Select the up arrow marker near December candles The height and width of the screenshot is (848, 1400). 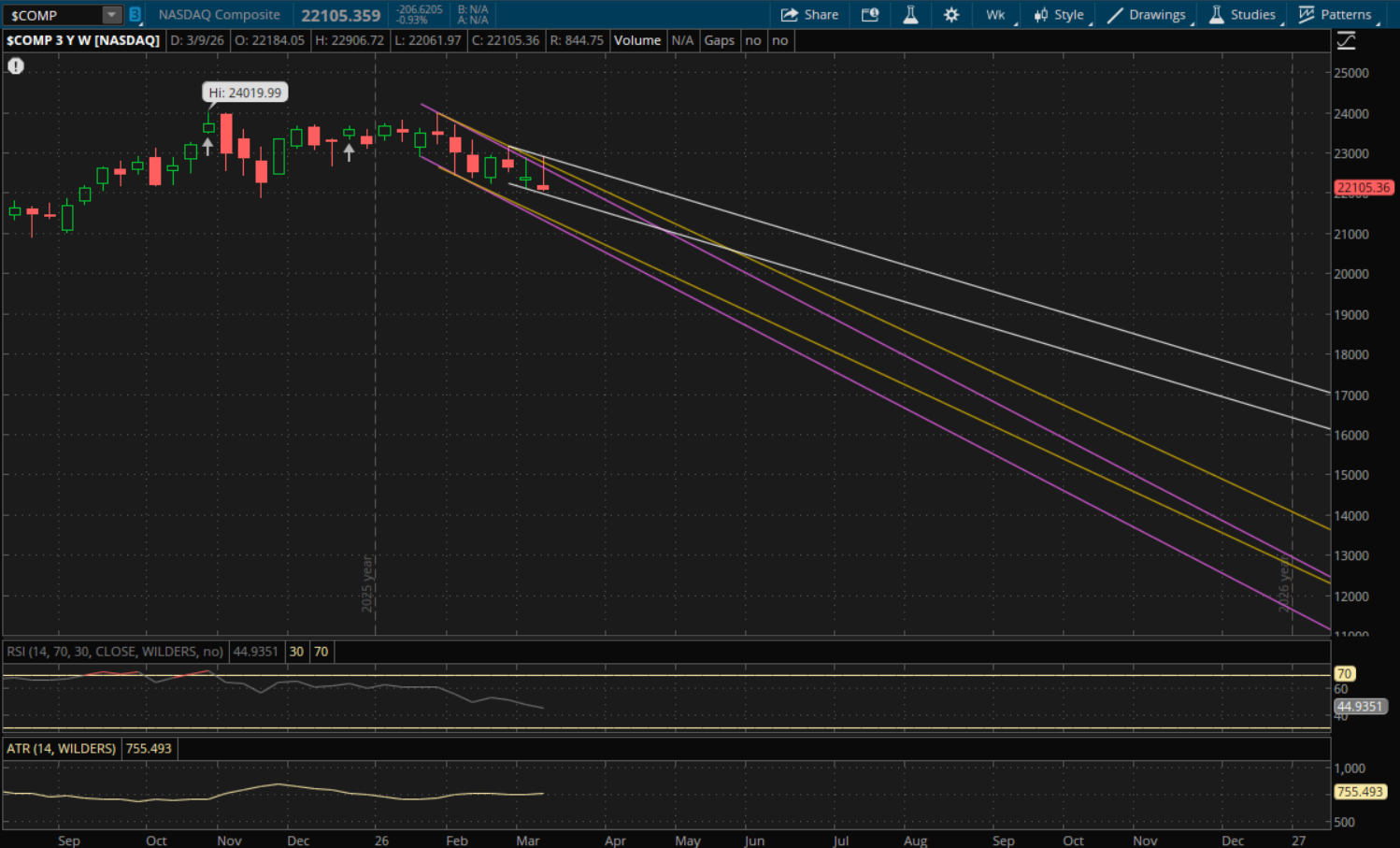[x=349, y=151]
